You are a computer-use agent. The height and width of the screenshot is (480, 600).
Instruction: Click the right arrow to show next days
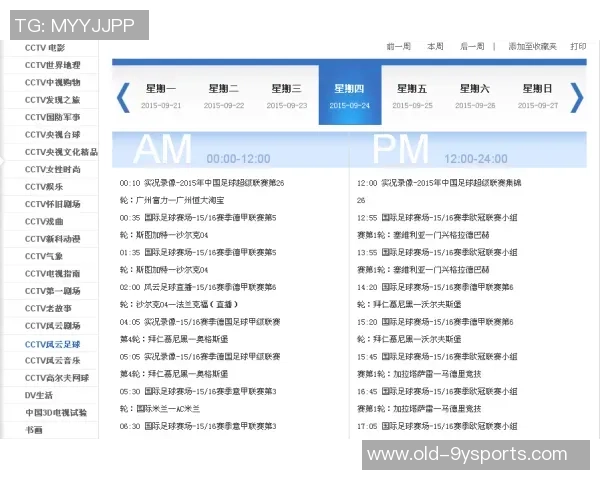click(576, 96)
